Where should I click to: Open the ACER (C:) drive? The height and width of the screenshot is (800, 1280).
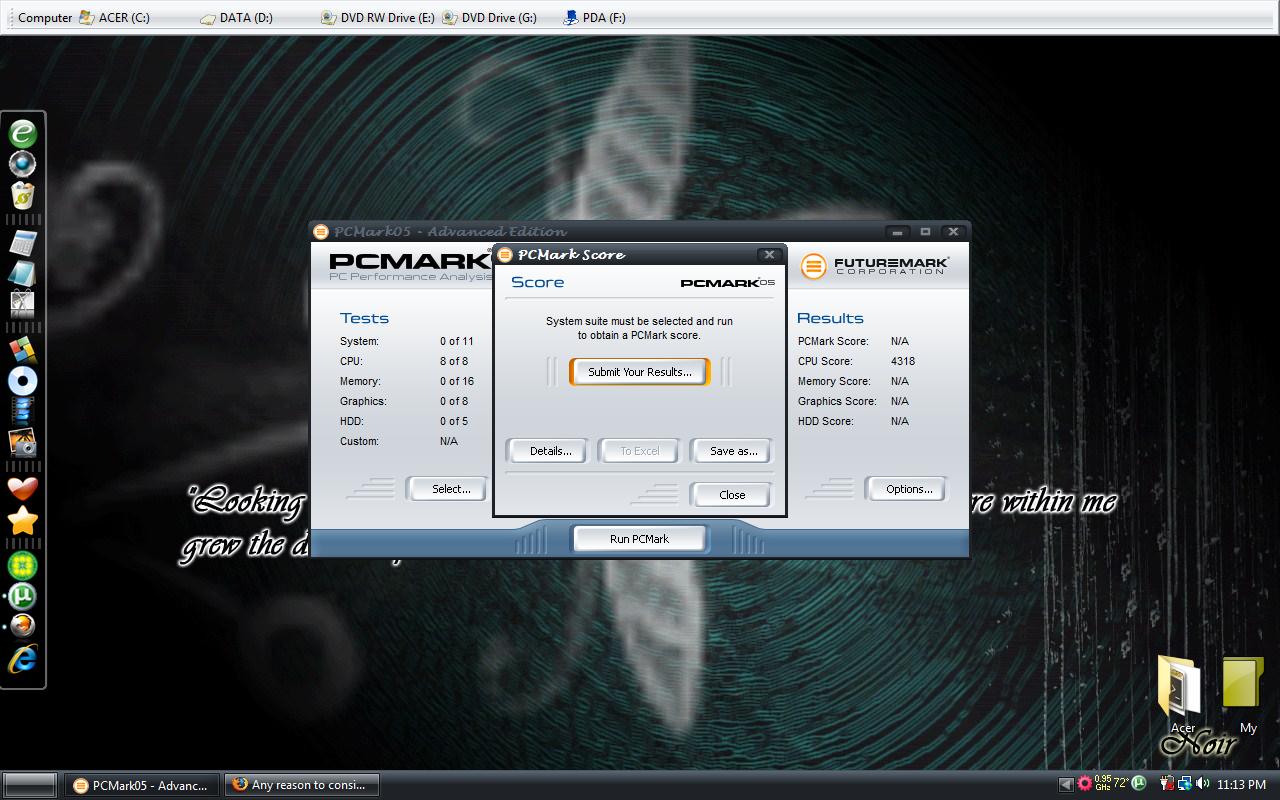[x=114, y=18]
